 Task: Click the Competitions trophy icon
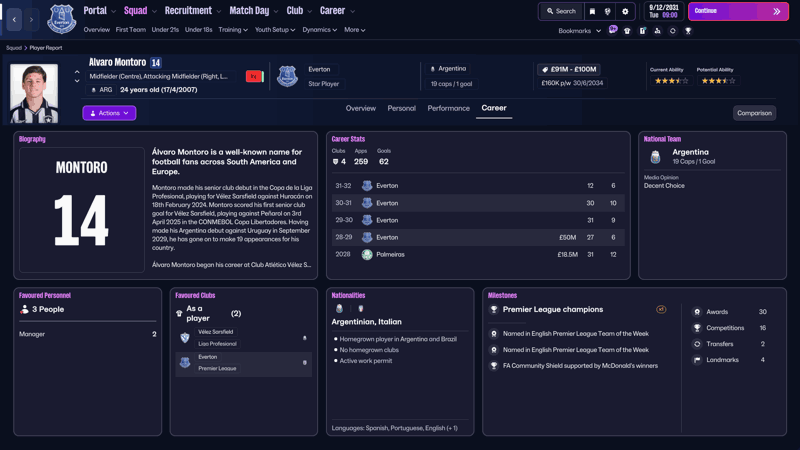(x=697, y=328)
